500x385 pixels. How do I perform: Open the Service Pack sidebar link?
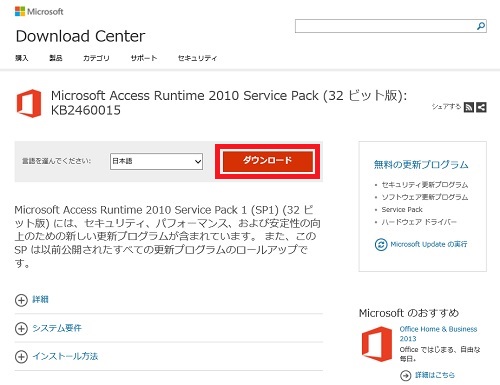coord(402,209)
